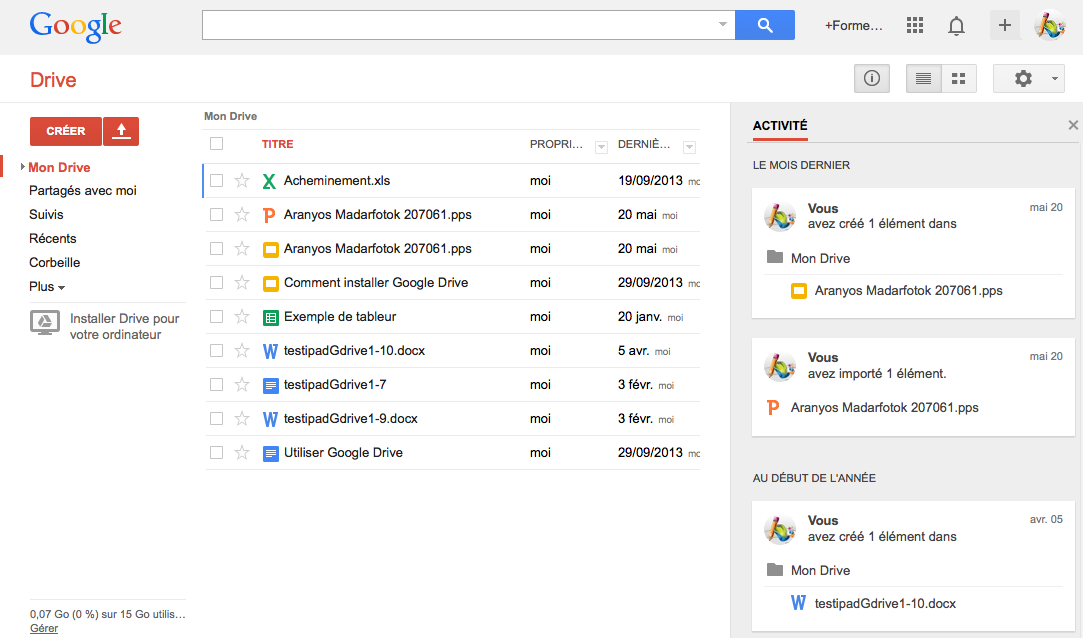Click Mon Drive folder under avr. 05 activity
Screen dimensions: 1083x638
click(x=821, y=570)
